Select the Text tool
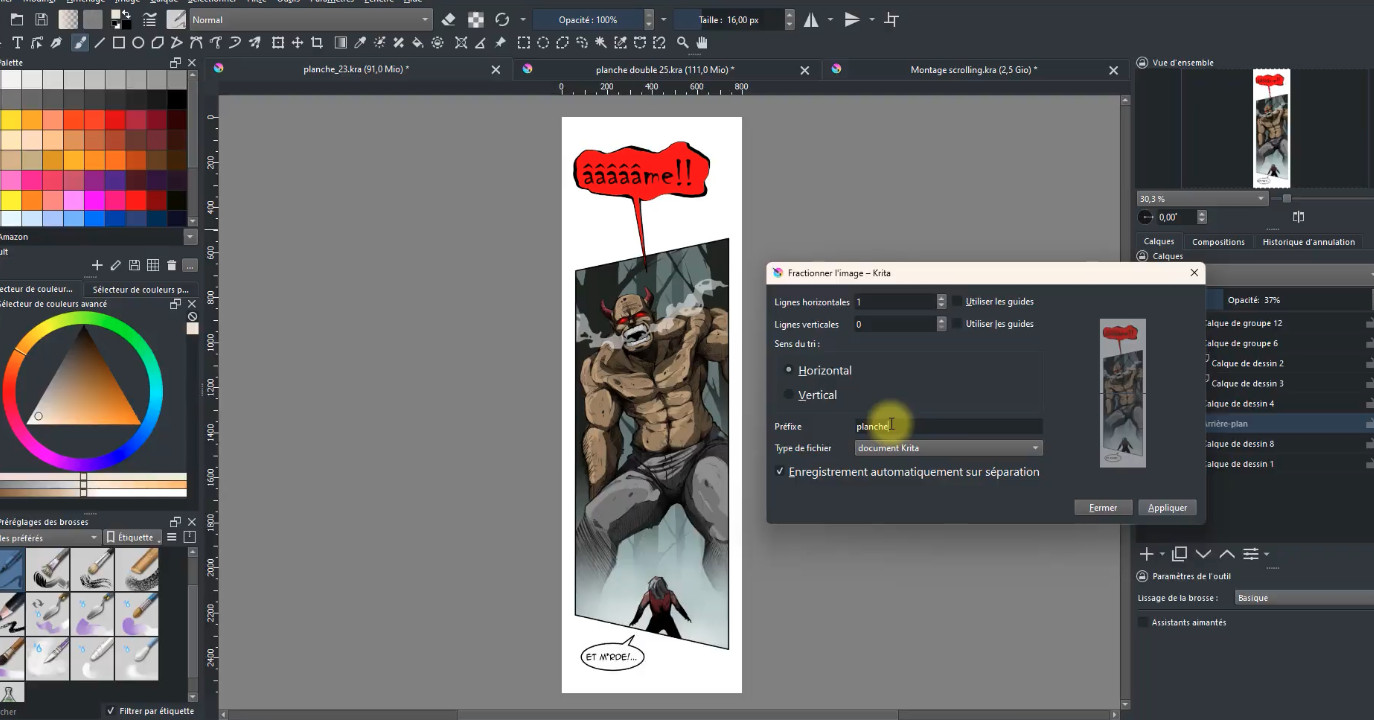 pos(19,43)
